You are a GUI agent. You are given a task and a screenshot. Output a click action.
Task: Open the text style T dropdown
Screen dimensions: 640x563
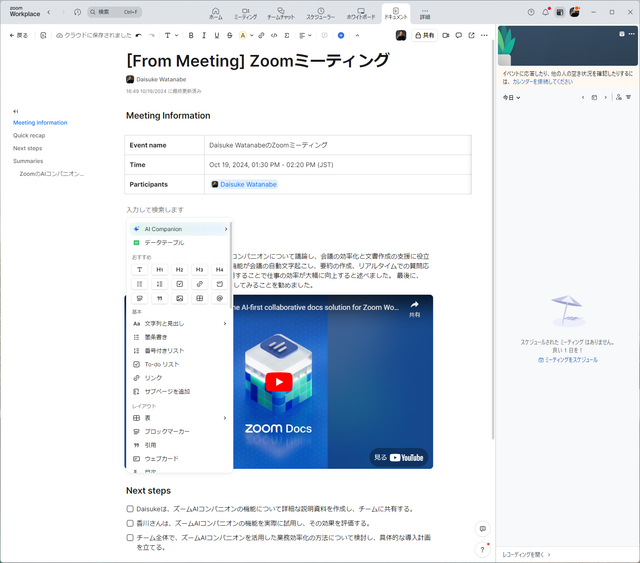[171, 36]
